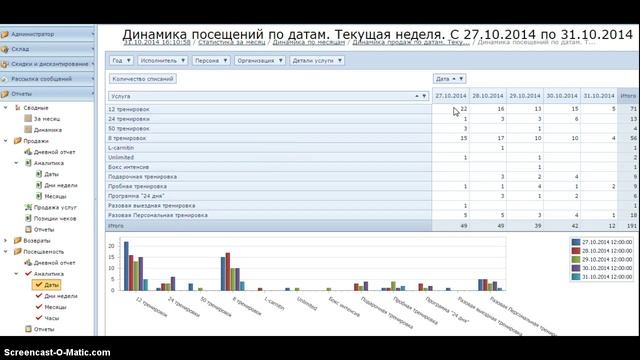Expand the Возвраты tree node
Screen dimensions: 640x360
[x=6, y=240]
